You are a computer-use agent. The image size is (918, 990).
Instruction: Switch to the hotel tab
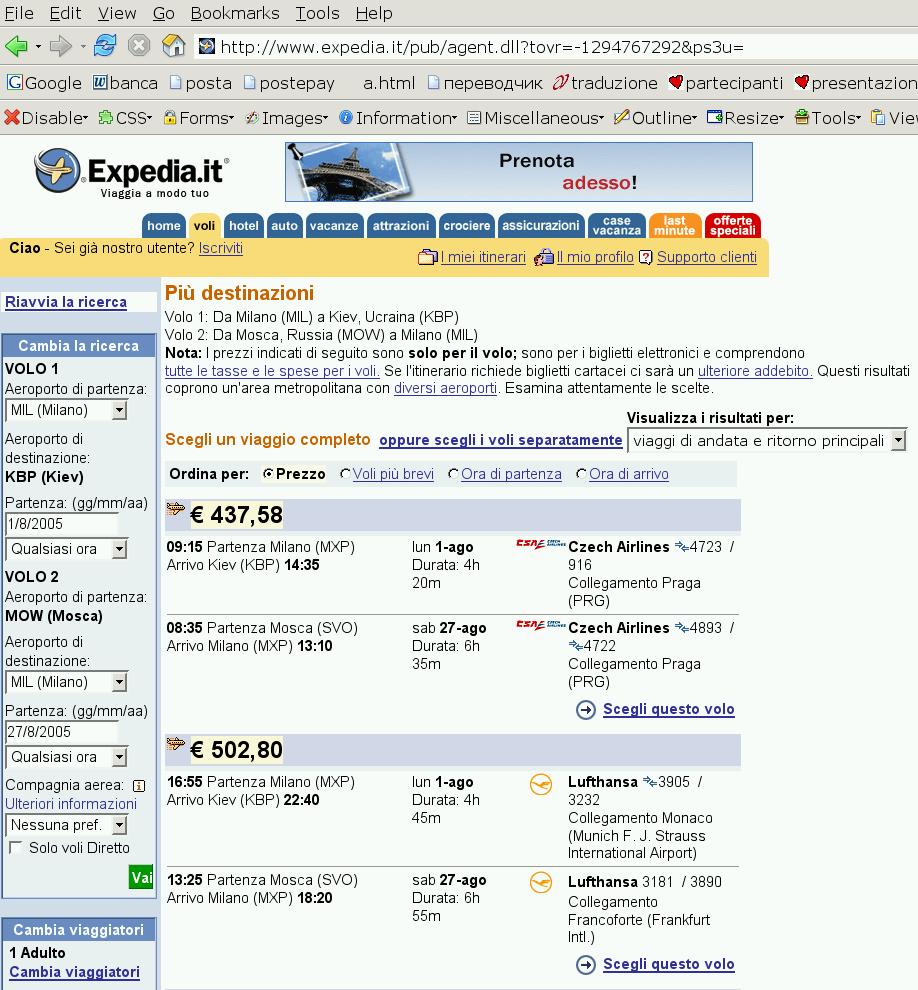244,226
